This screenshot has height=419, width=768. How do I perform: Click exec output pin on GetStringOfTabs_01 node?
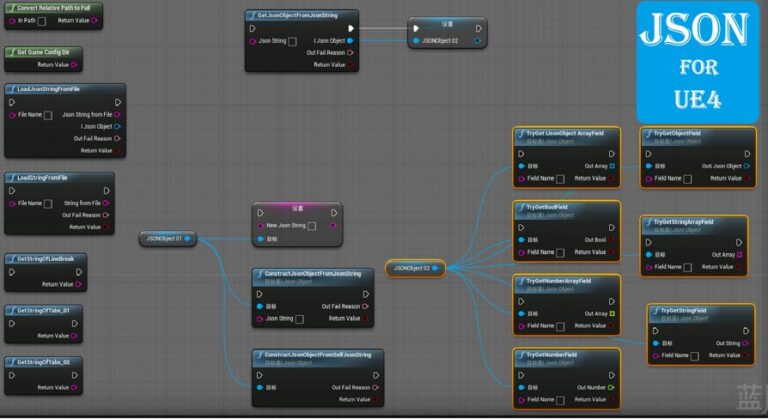(75, 323)
